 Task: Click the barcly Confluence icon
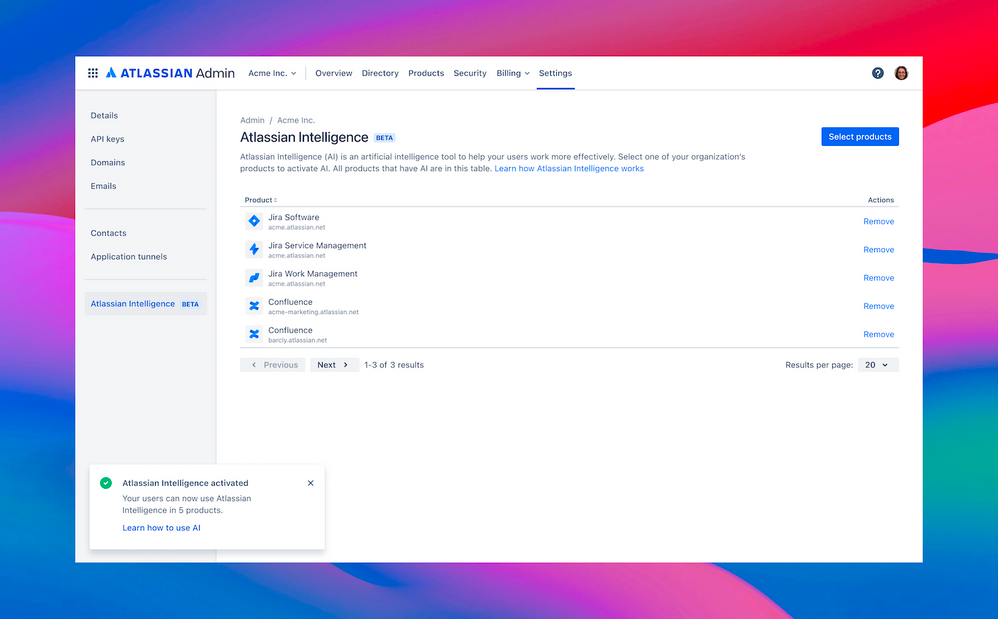tap(254, 334)
